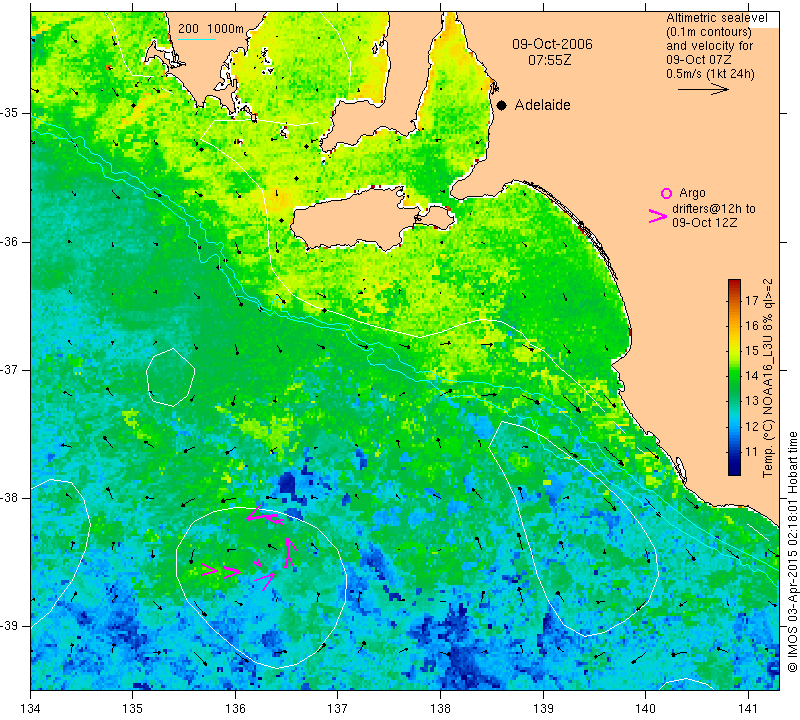Click the 0.5m/s velocity scale arrow
Image resolution: width=800 pixels, height=720 pixels.
[703, 89]
